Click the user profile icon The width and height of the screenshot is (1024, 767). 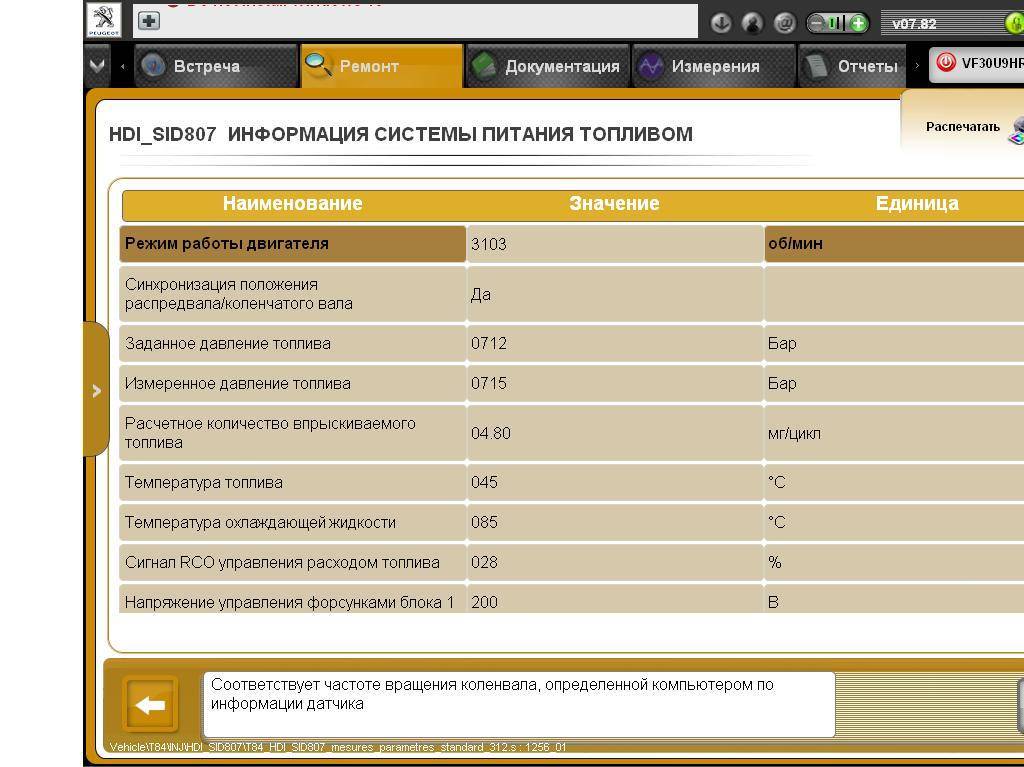click(x=753, y=23)
